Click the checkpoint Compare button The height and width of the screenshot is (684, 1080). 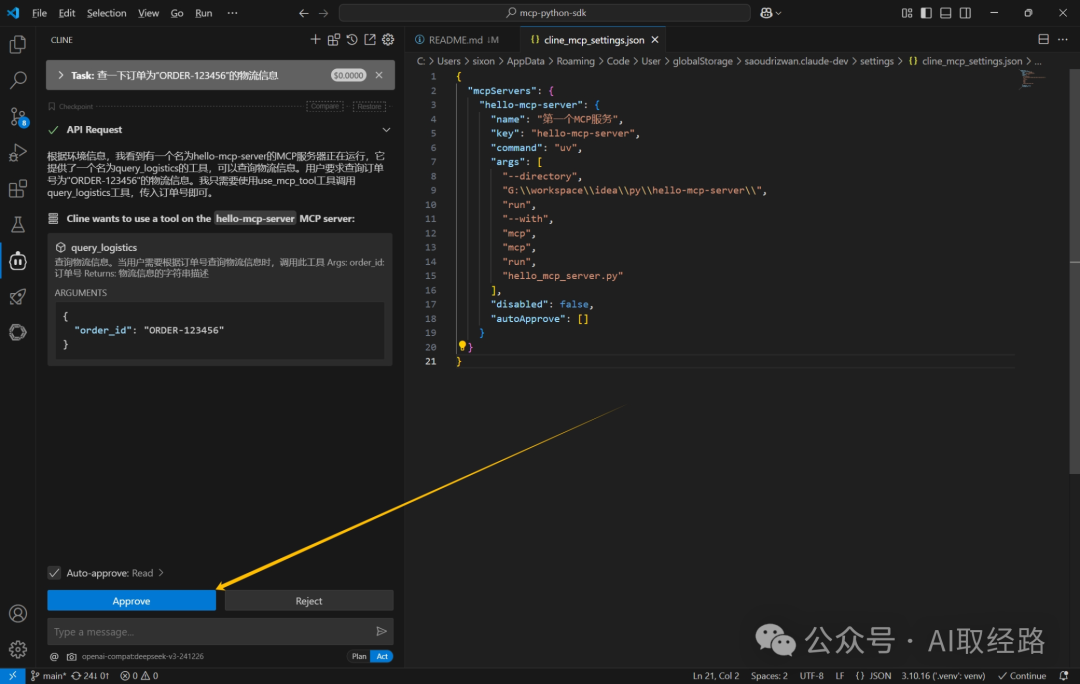tap(324, 106)
